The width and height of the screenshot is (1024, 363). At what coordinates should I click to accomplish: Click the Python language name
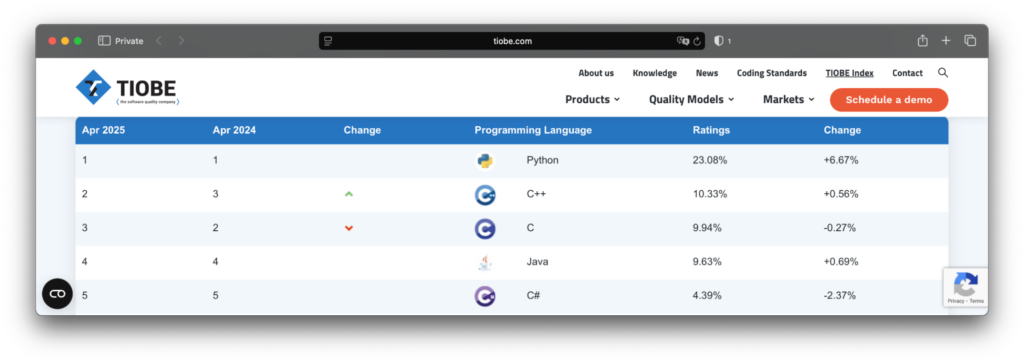(x=543, y=160)
